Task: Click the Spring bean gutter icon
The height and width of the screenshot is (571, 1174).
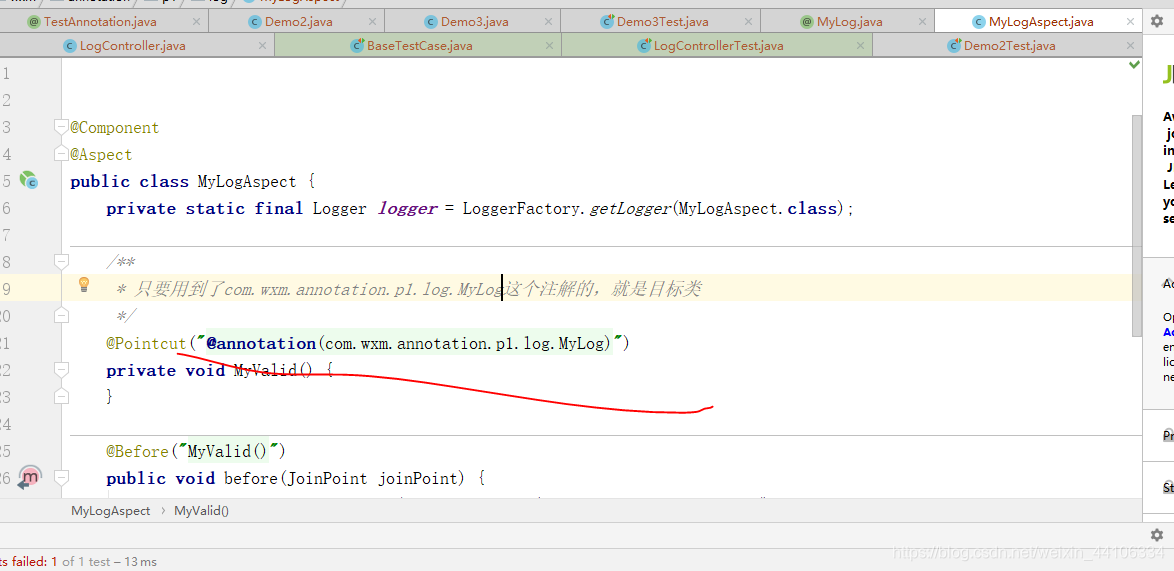Action: 28,180
